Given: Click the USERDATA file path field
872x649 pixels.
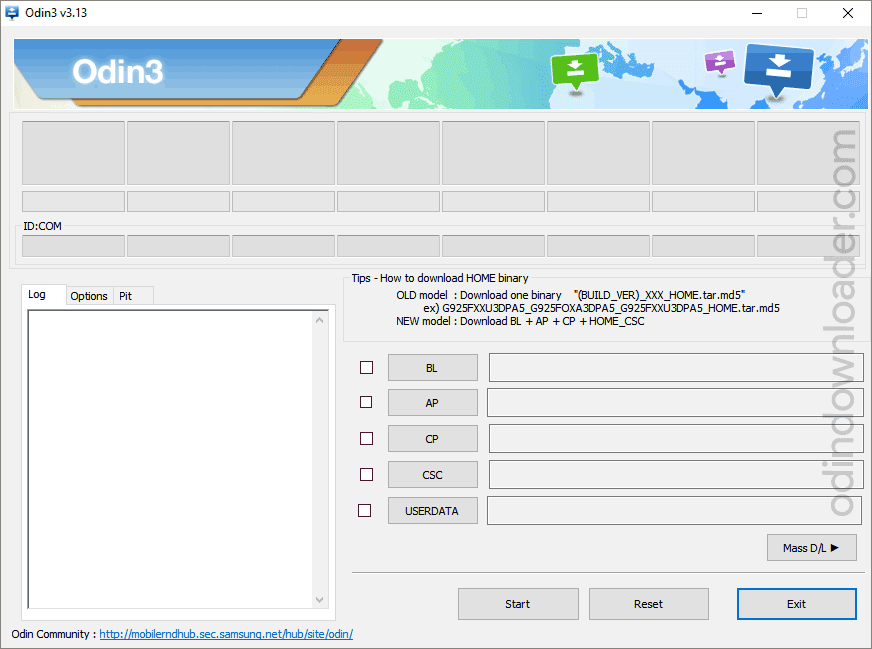Looking at the screenshot, I should (675, 511).
